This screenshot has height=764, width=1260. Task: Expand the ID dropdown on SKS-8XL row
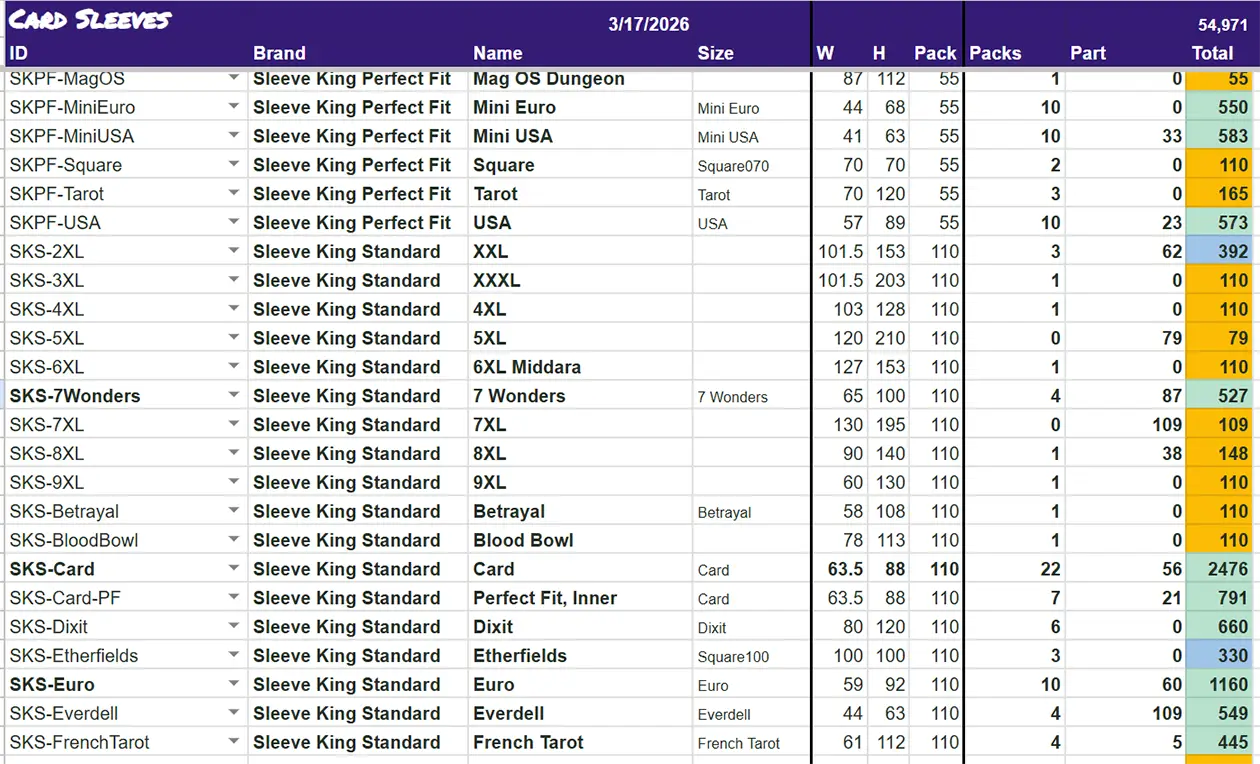tap(234, 453)
